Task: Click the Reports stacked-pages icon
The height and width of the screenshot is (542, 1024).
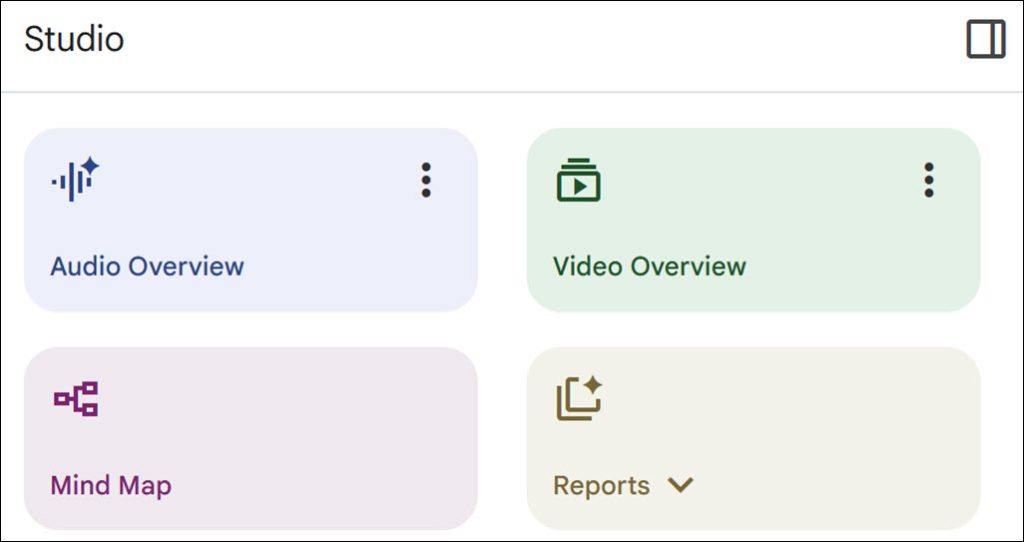Action: click(579, 398)
